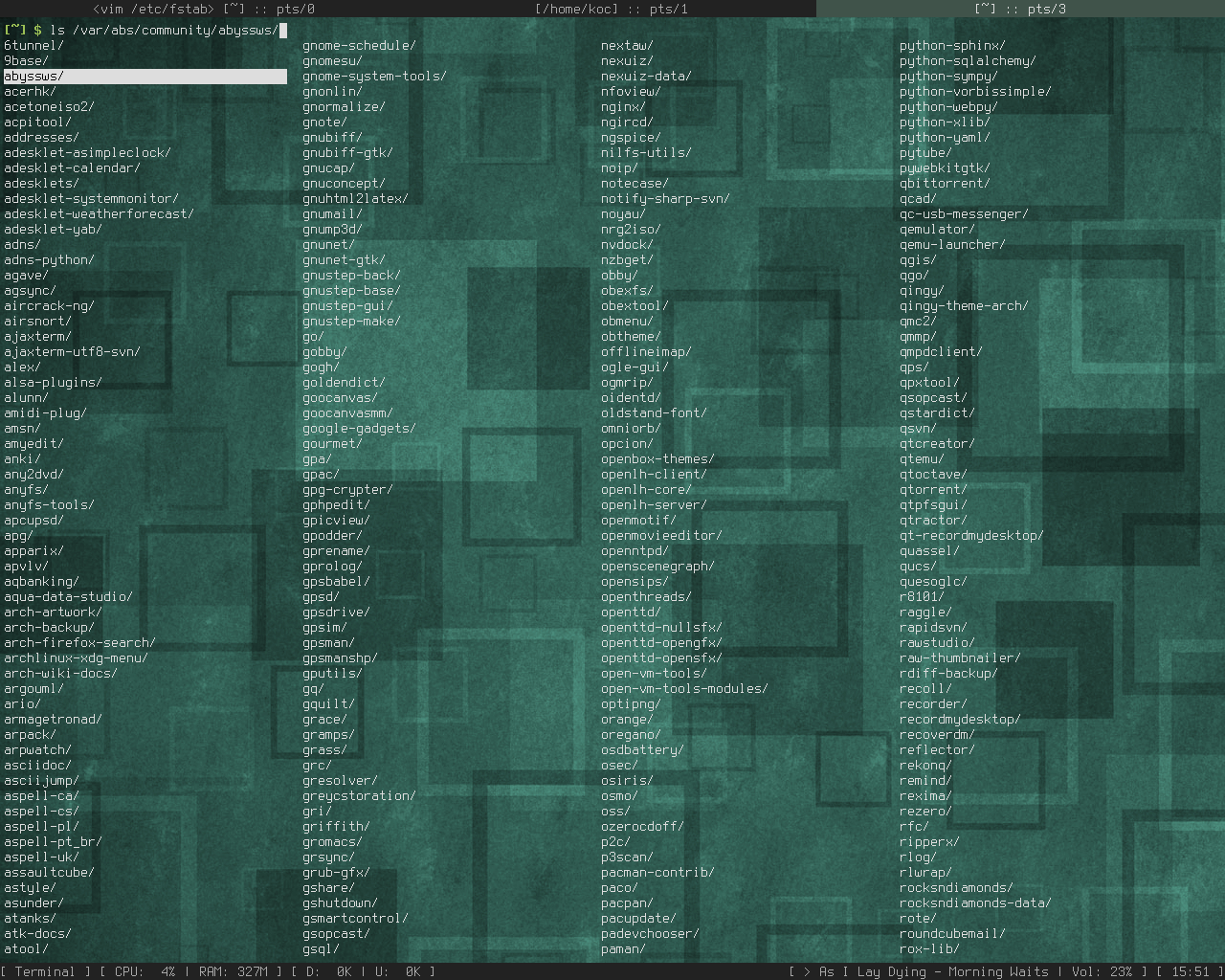The image size is (1225, 980).
Task: Select the rox-lib/ entry
Action: click(929, 948)
